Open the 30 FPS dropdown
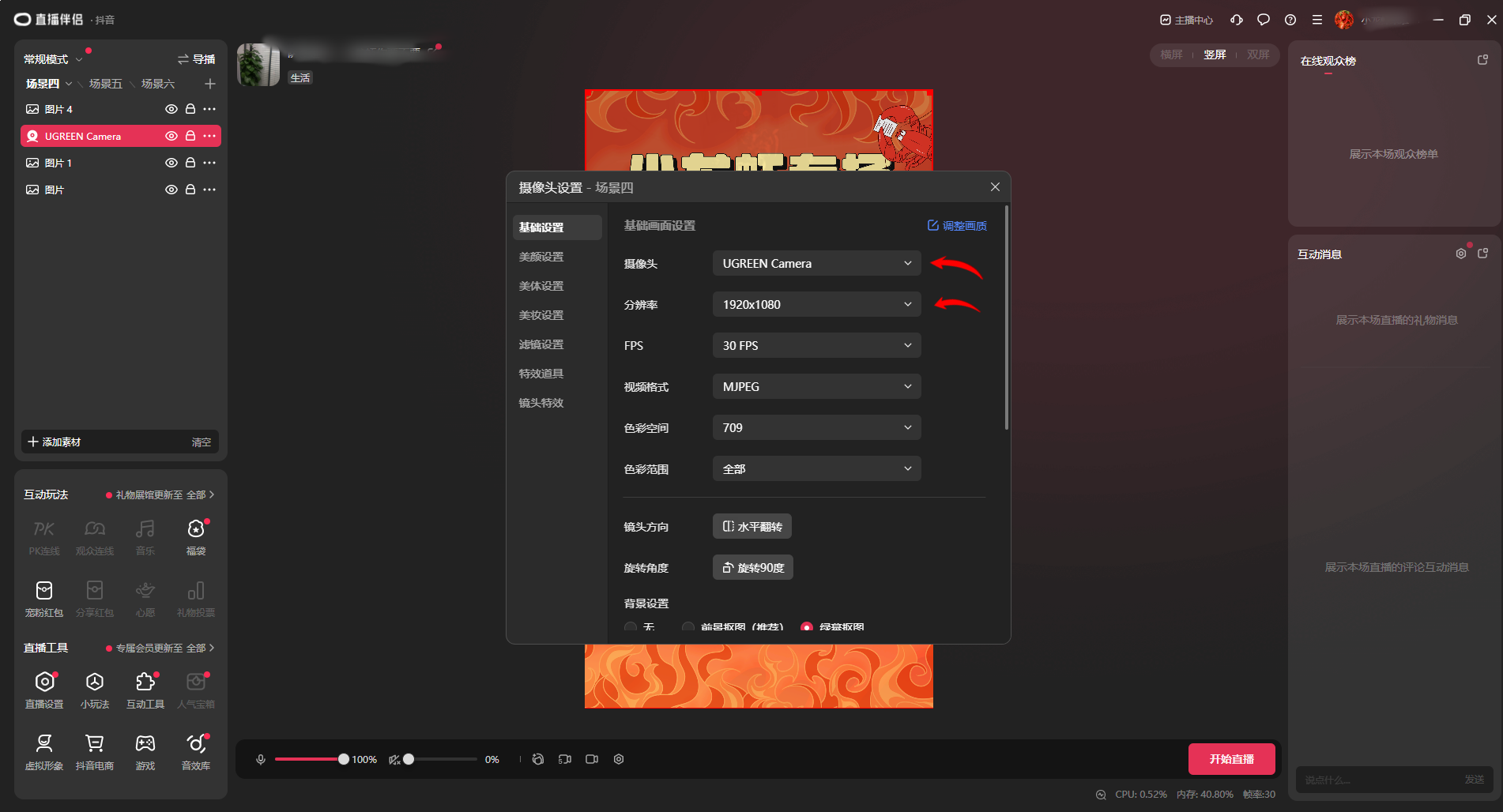 817,345
